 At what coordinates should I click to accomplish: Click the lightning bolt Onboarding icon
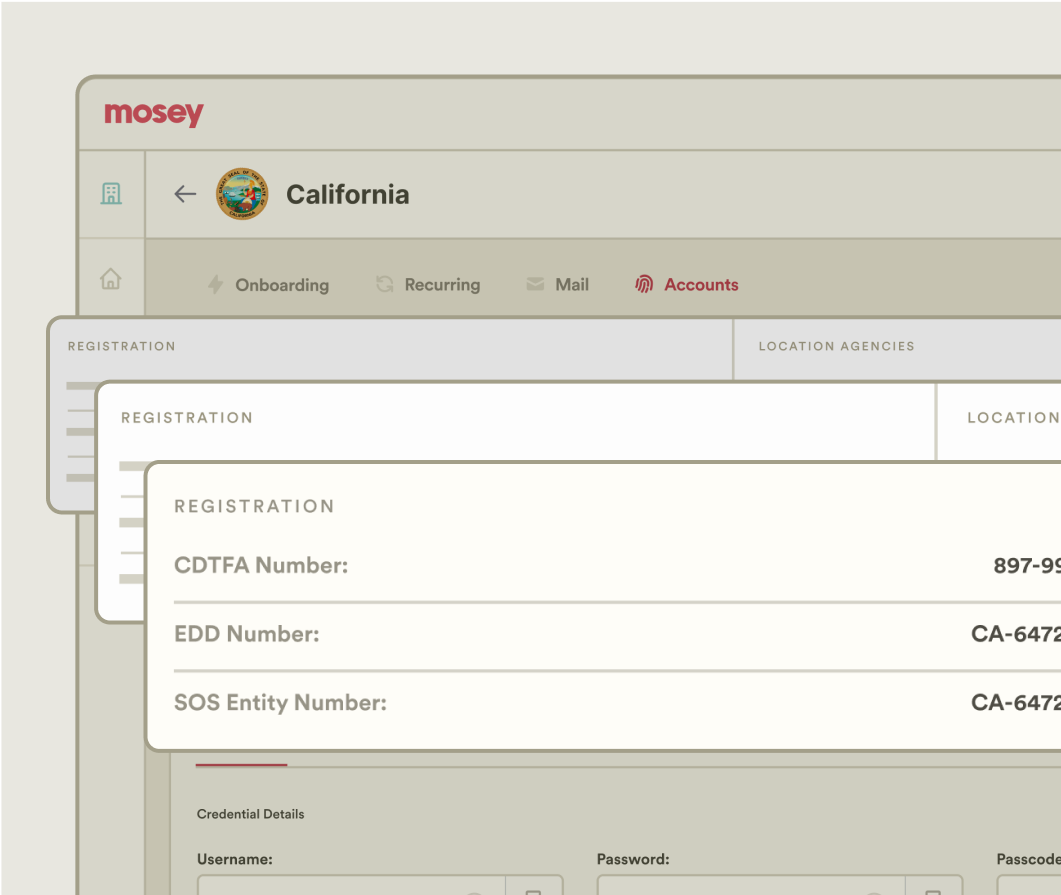point(215,285)
